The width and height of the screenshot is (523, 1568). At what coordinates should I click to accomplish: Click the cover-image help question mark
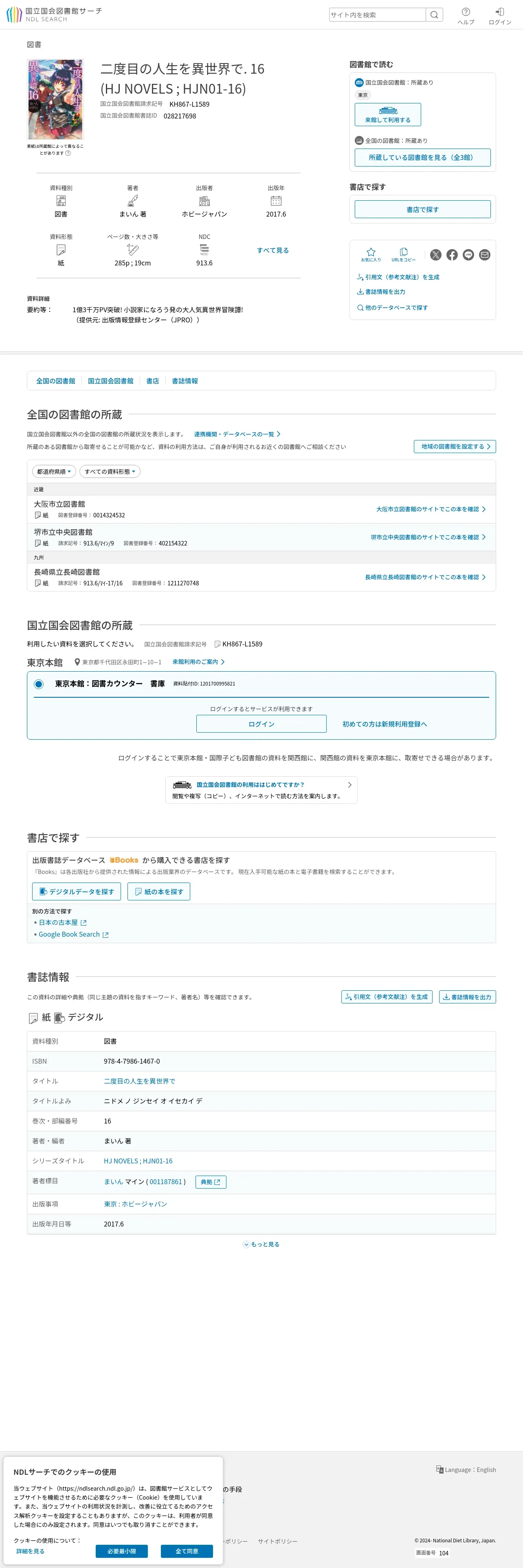point(68,153)
